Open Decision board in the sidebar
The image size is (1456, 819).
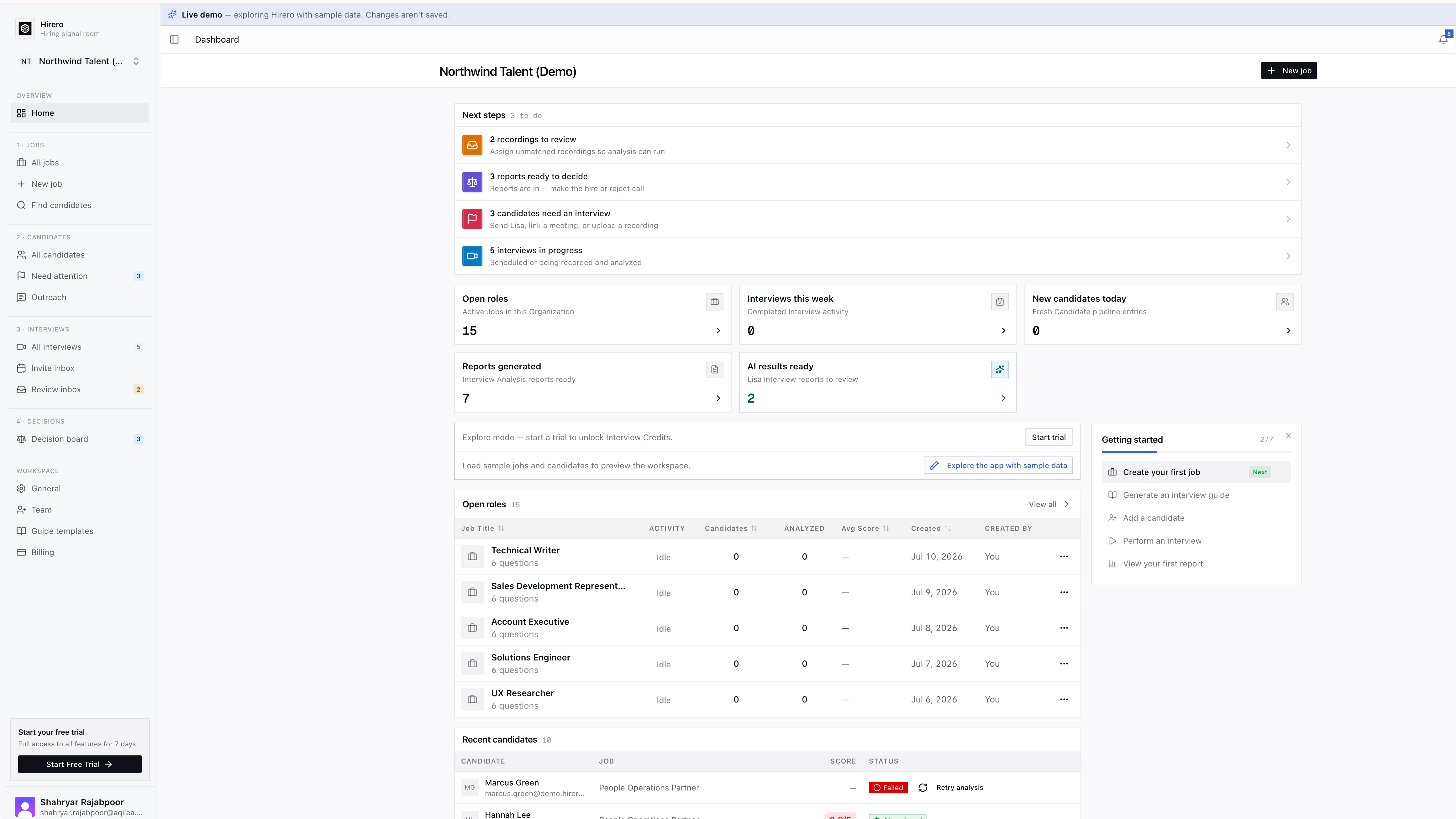click(80, 439)
